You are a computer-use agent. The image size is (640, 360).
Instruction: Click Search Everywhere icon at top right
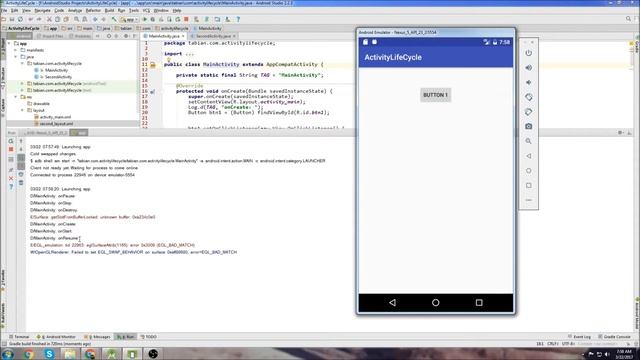point(628,19)
